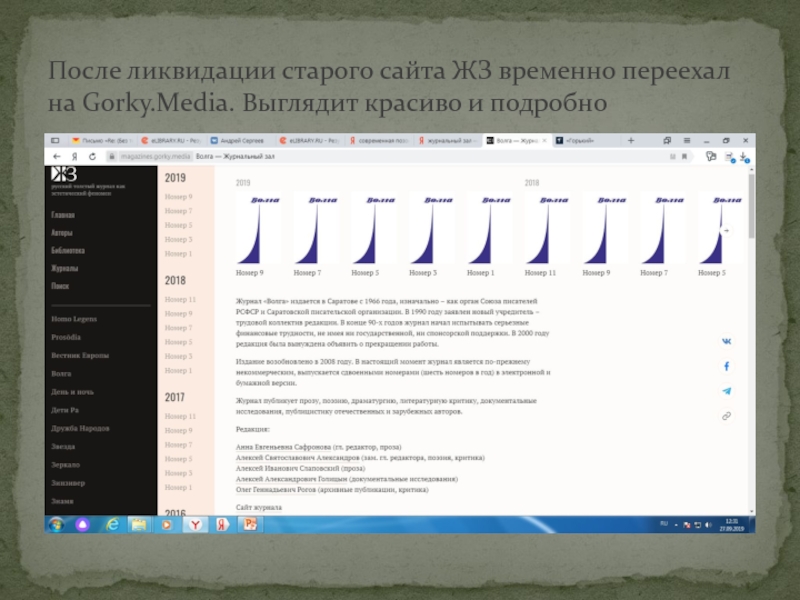
Task: Open the file explorer folder on taskbar
Action: point(139,524)
